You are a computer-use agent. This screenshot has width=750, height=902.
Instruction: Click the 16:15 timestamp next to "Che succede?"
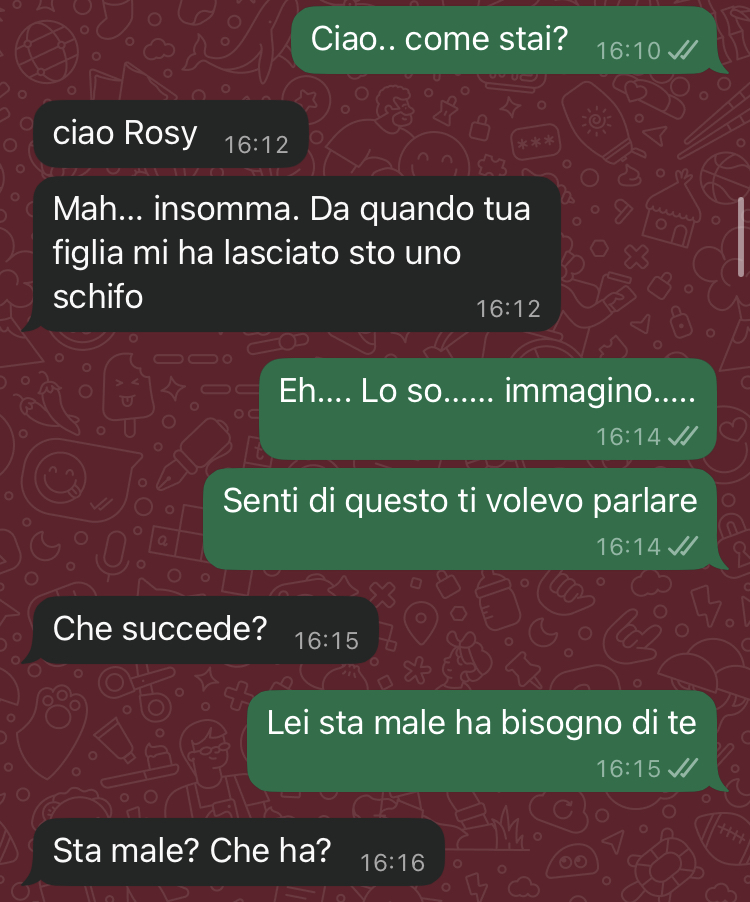coord(327,641)
